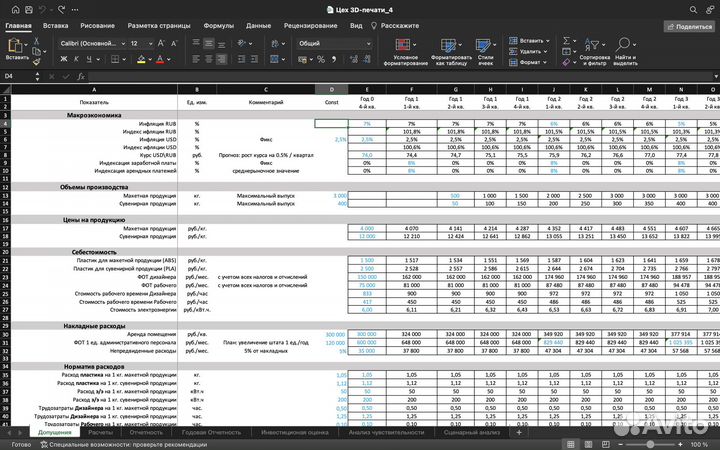Screen dimensions: 720x450
Task: Open Conditional Formatting (Условное форматирование)
Action: 405,49
